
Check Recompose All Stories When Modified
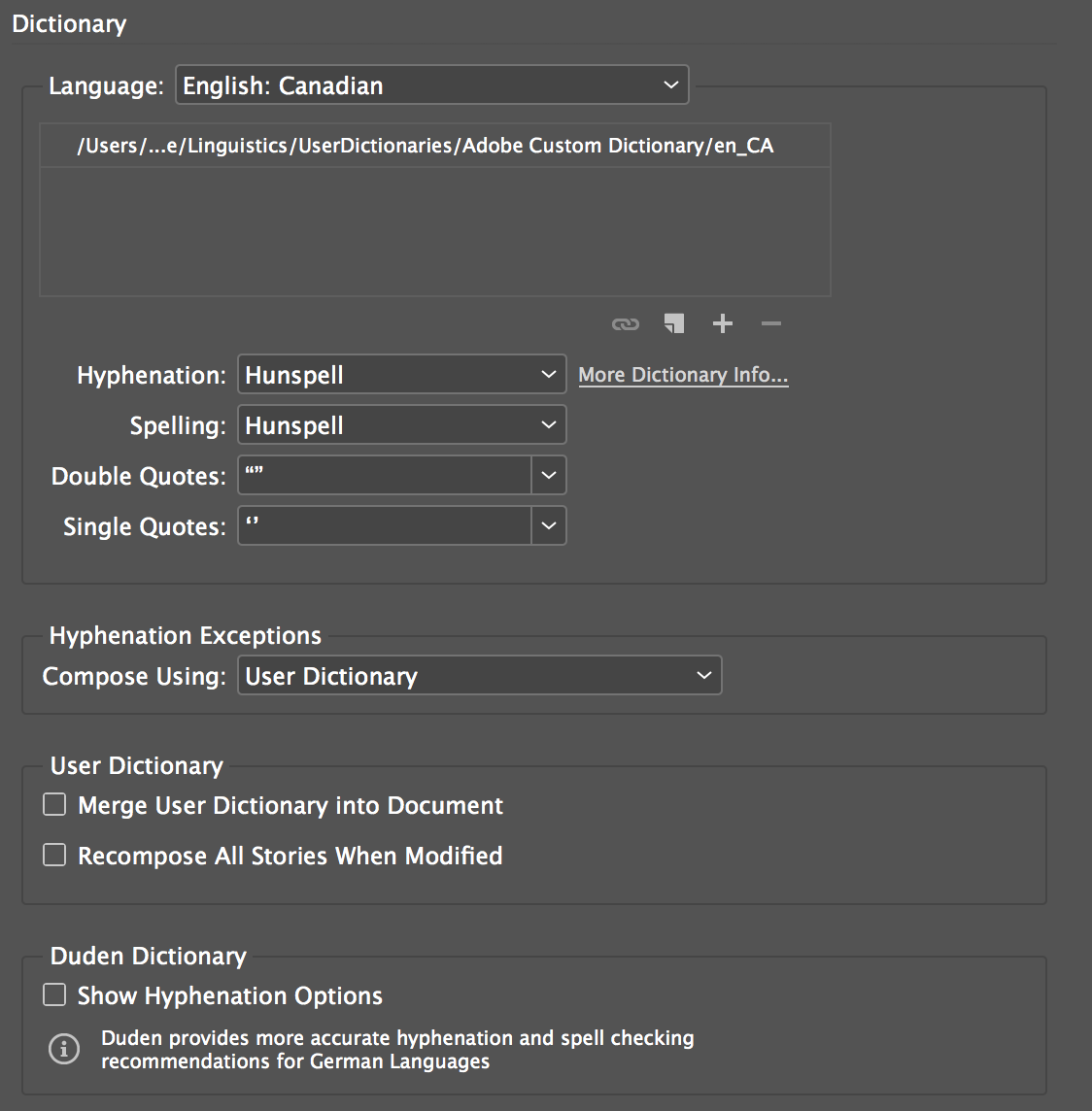(x=53, y=855)
